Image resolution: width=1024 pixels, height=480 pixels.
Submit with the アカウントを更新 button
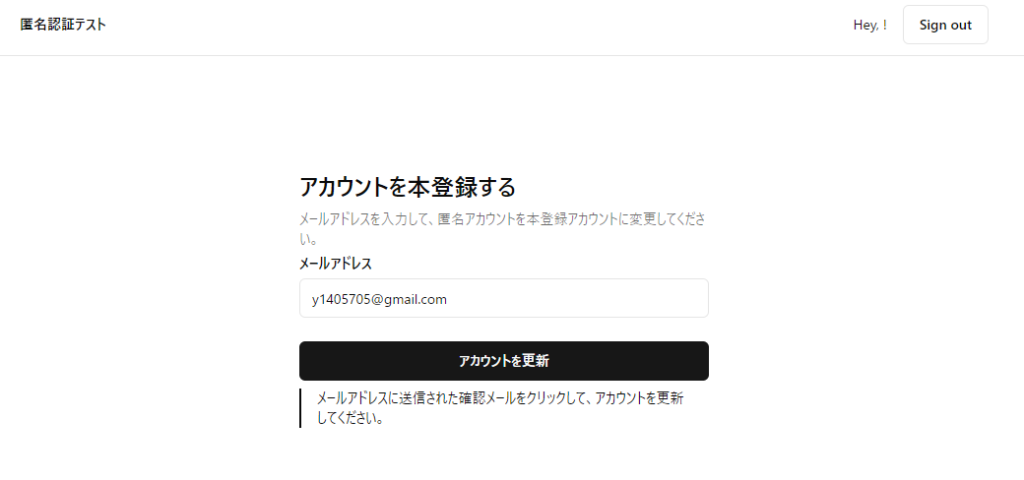point(504,360)
